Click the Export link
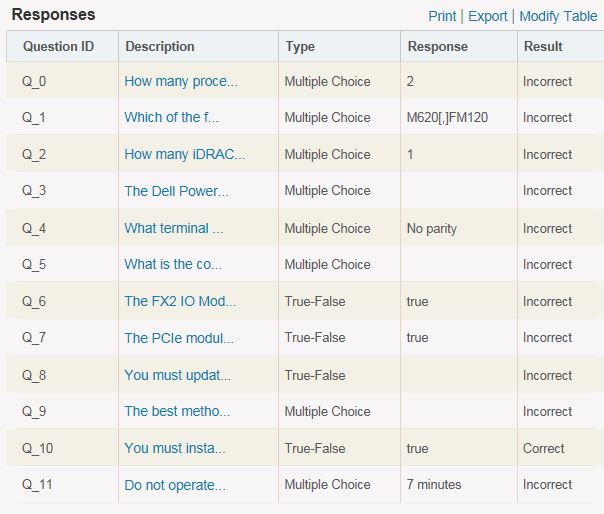The image size is (604, 514). point(488,16)
